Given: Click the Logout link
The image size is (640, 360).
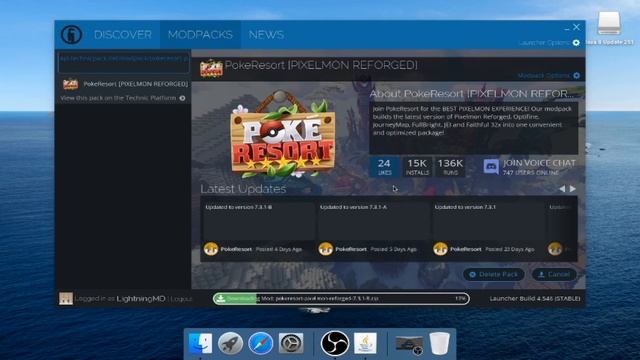Looking at the screenshot, I should pyautogui.click(x=181, y=299).
